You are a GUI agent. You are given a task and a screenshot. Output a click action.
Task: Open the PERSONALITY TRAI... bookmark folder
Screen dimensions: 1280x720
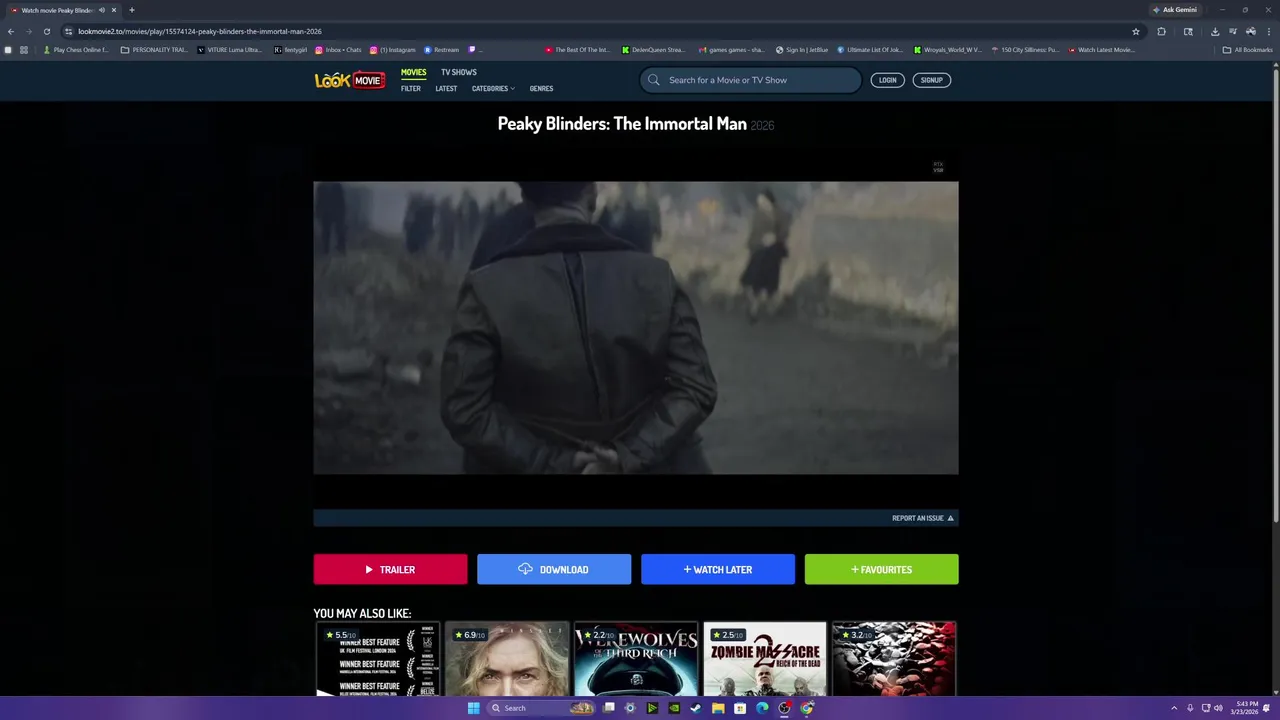point(154,50)
